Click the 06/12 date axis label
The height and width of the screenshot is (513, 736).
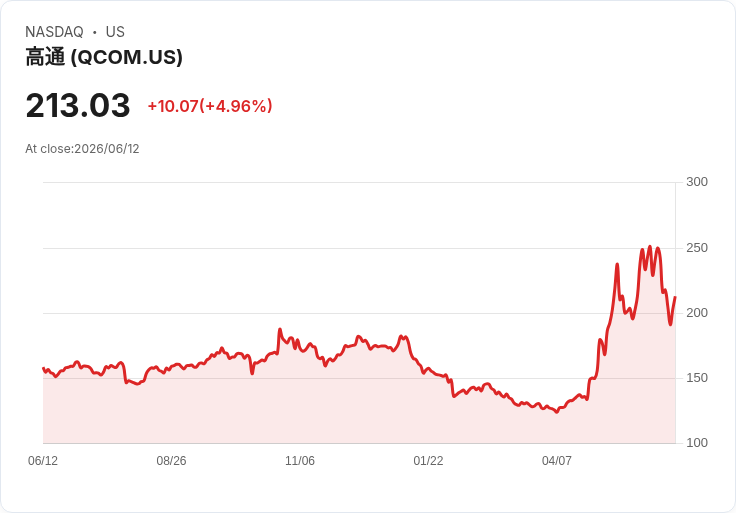(x=43, y=460)
